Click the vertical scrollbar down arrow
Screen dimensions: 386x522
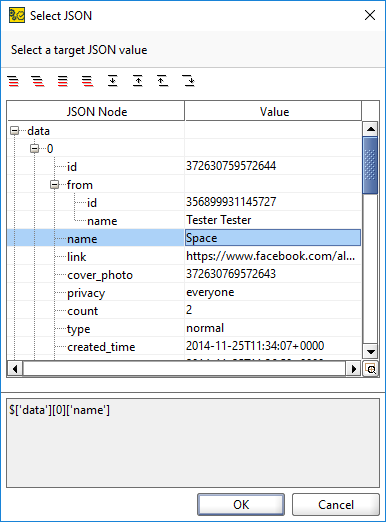pos(371,352)
